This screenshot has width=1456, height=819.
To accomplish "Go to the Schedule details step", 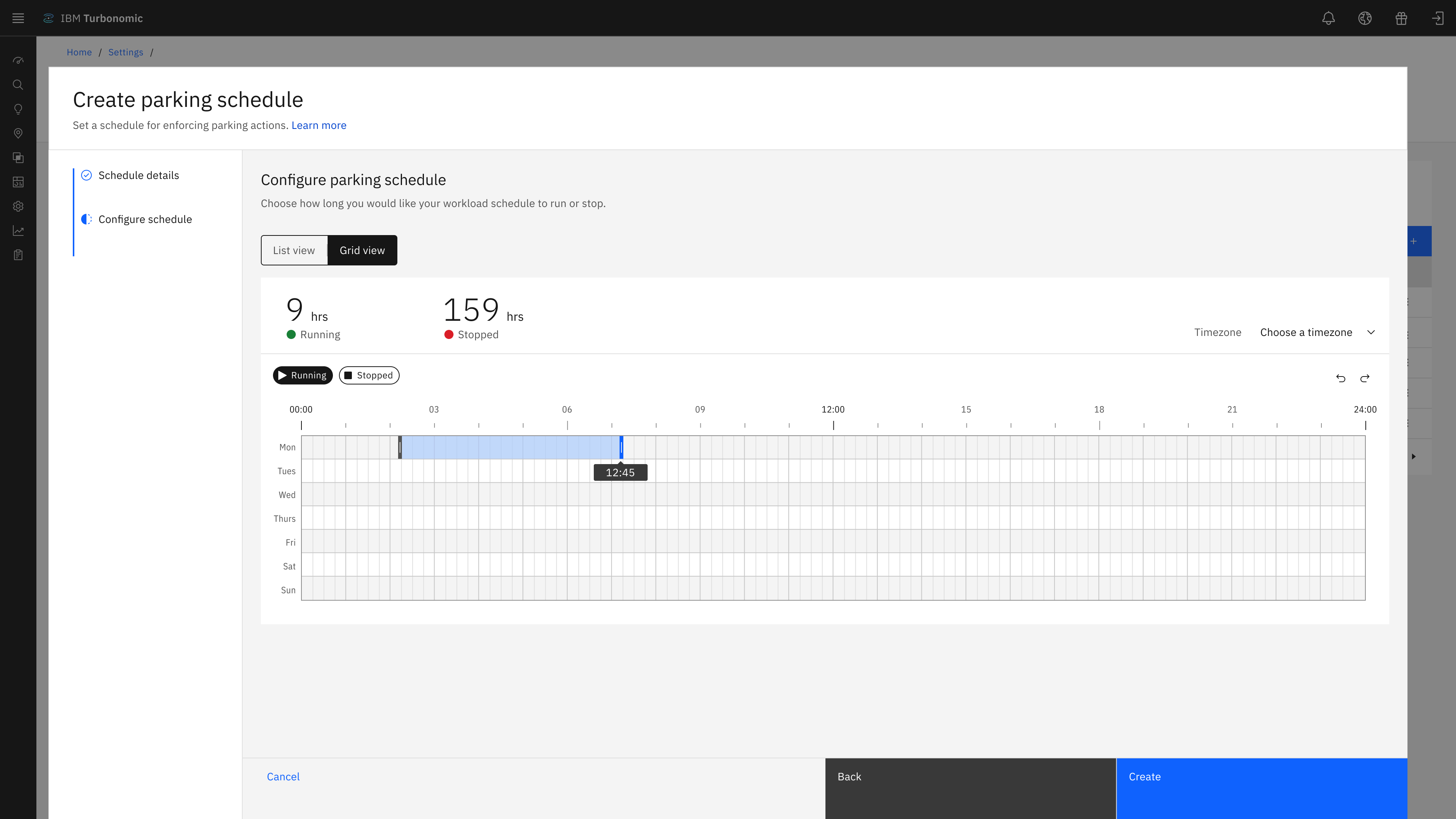I will 138,175.
